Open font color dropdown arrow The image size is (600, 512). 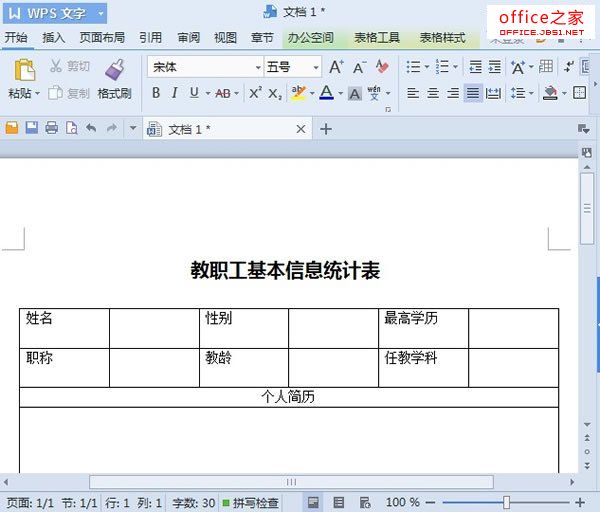point(340,93)
